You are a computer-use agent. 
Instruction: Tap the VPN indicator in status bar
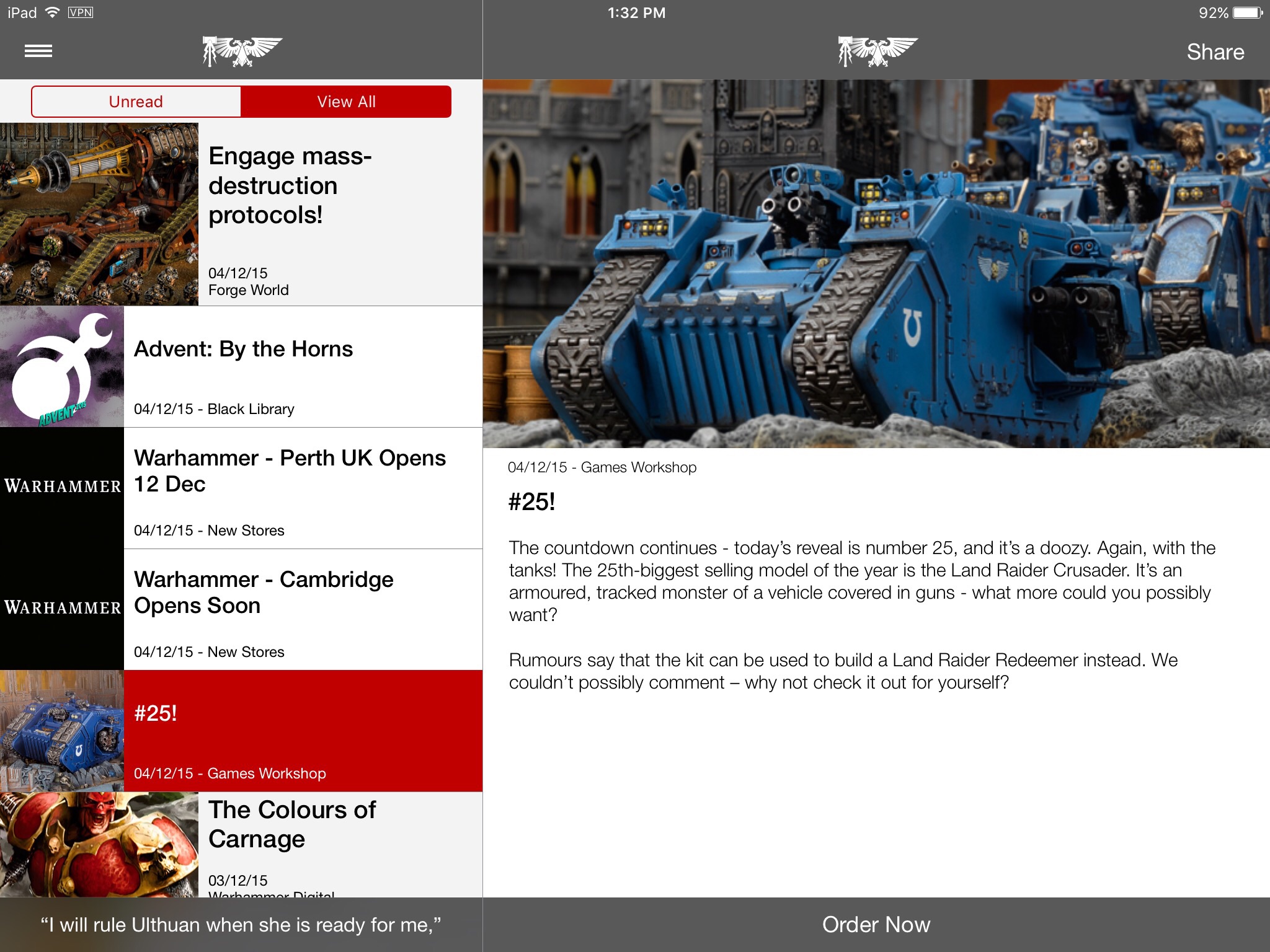tap(81, 12)
